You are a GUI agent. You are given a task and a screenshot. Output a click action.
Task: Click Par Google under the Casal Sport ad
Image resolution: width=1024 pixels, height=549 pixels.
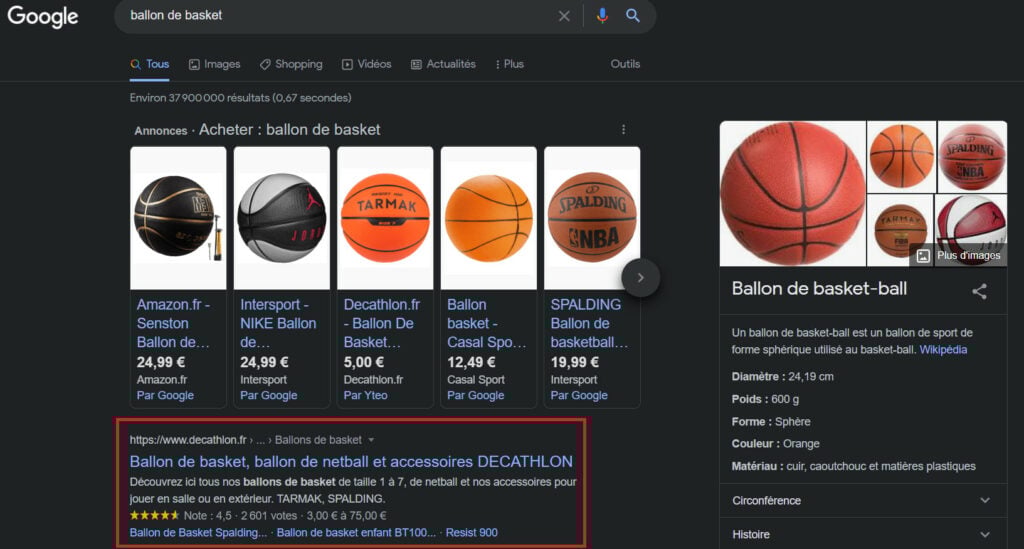(x=475, y=395)
